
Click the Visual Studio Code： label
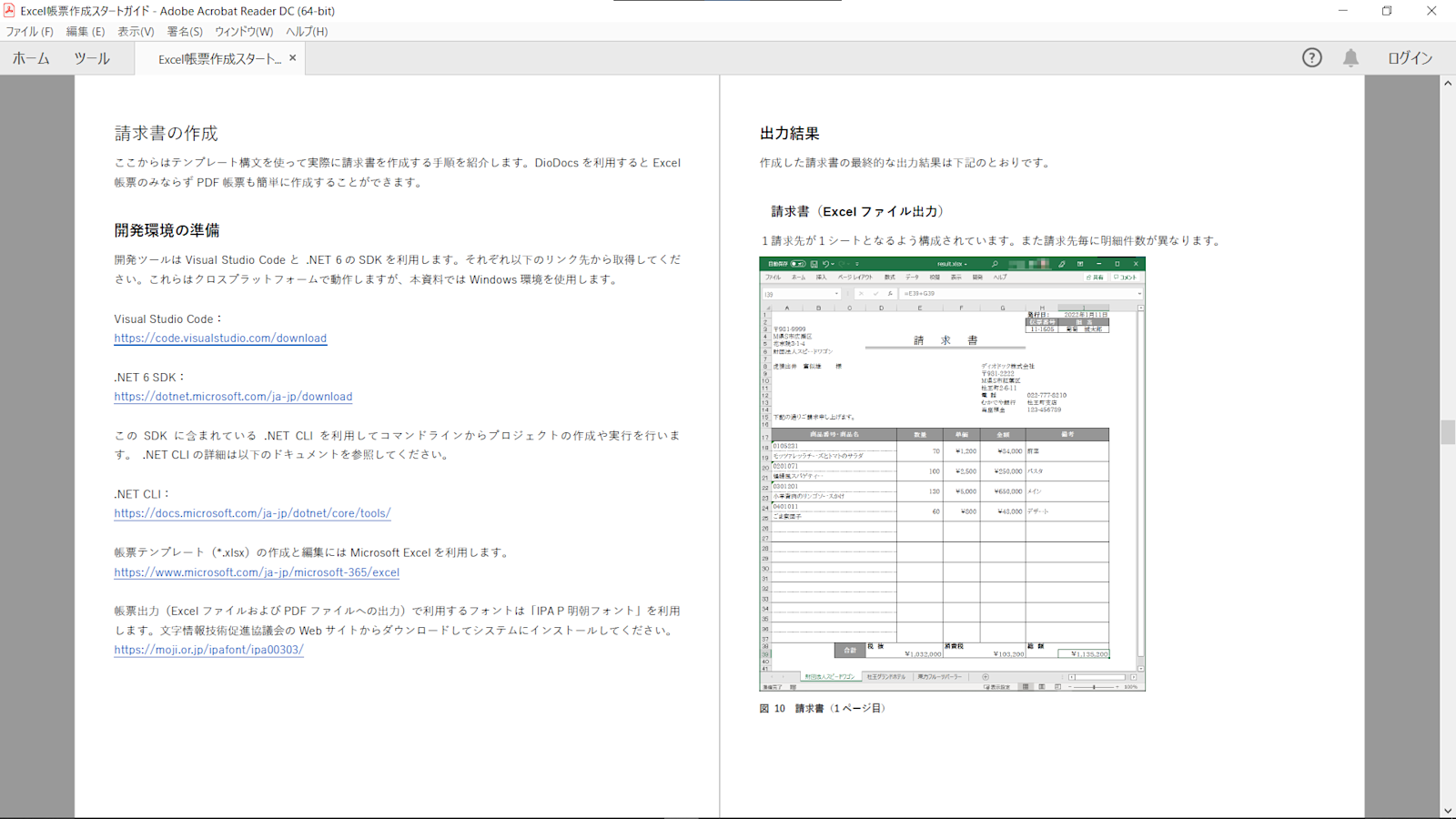click(x=168, y=318)
